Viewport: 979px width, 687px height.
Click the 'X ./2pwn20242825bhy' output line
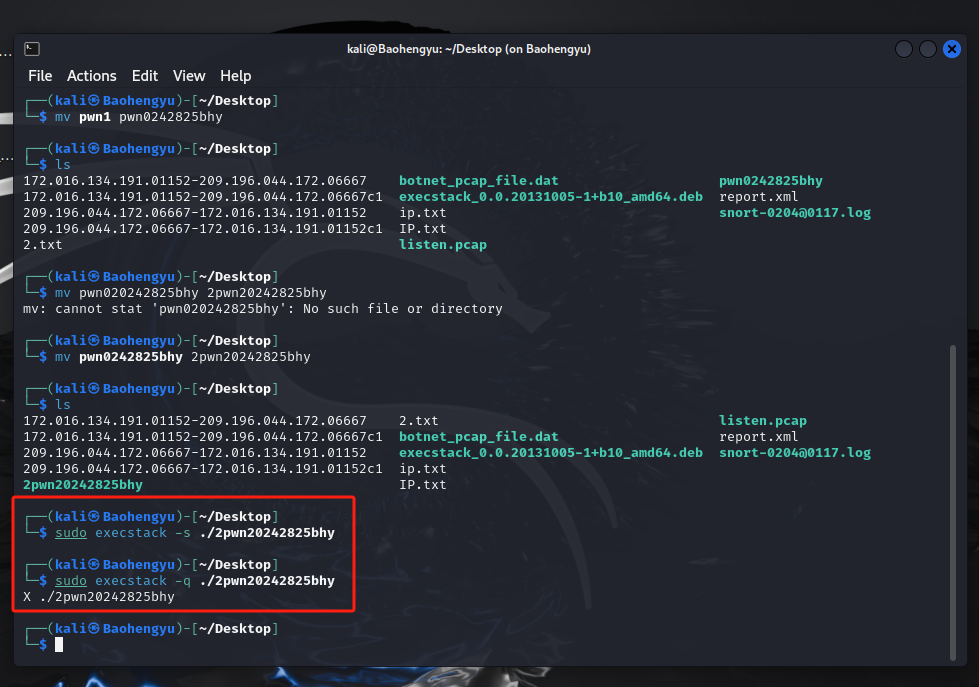click(99, 596)
